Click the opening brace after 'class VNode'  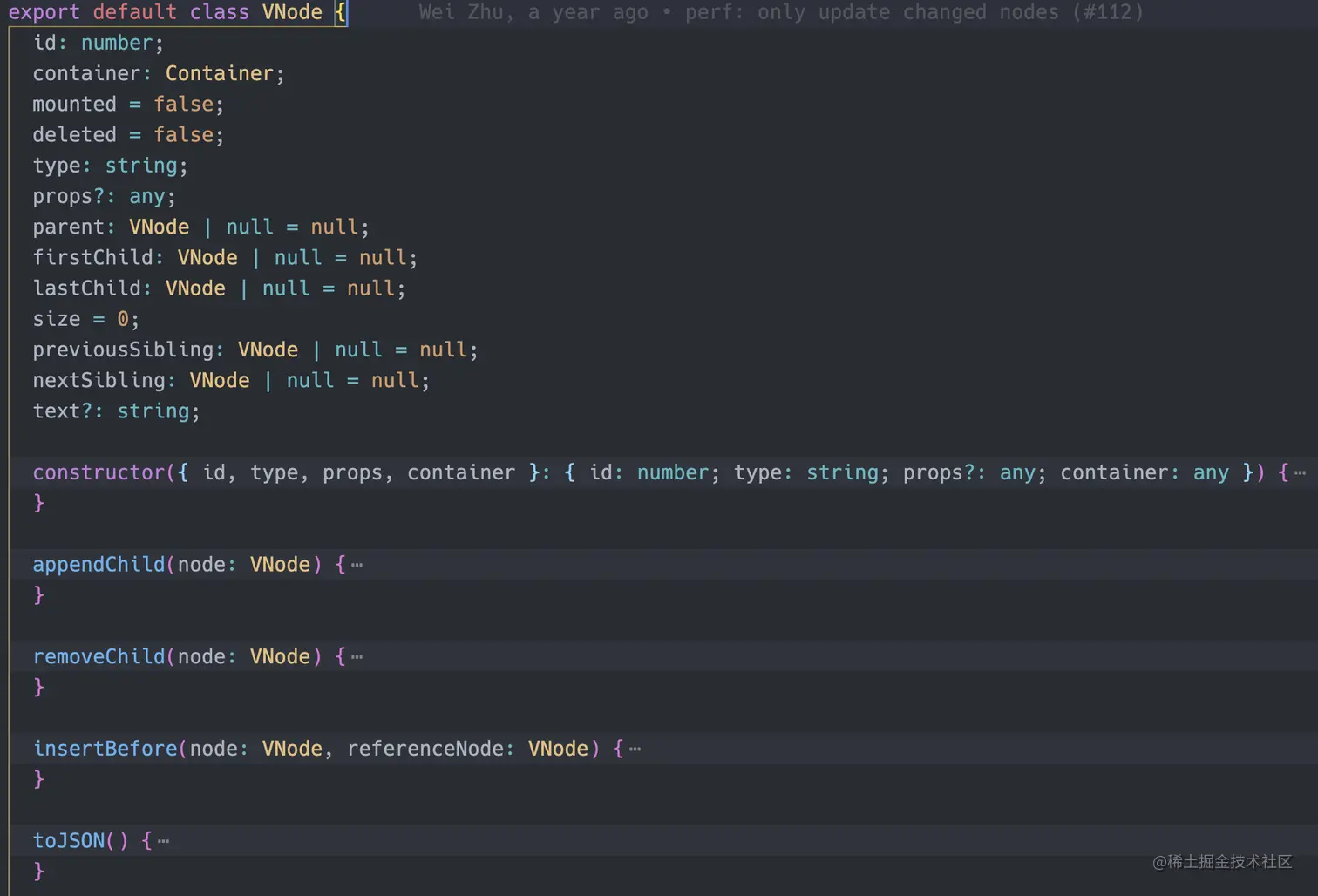click(x=340, y=12)
